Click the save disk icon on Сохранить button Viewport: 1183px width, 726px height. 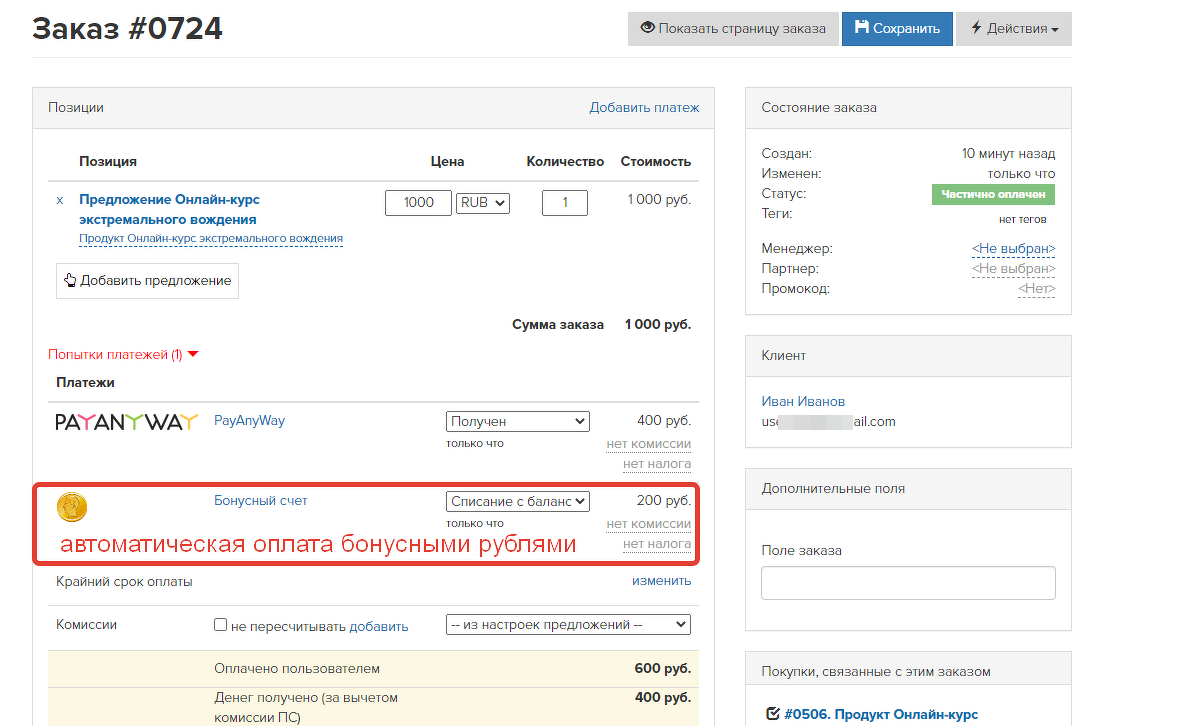point(862,28)
